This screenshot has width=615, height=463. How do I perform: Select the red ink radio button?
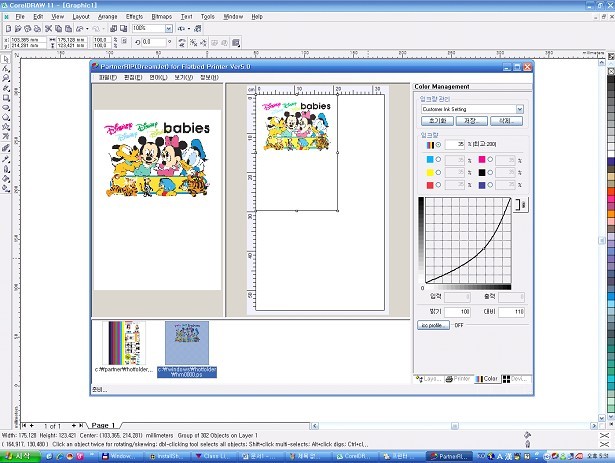point(439,185)
